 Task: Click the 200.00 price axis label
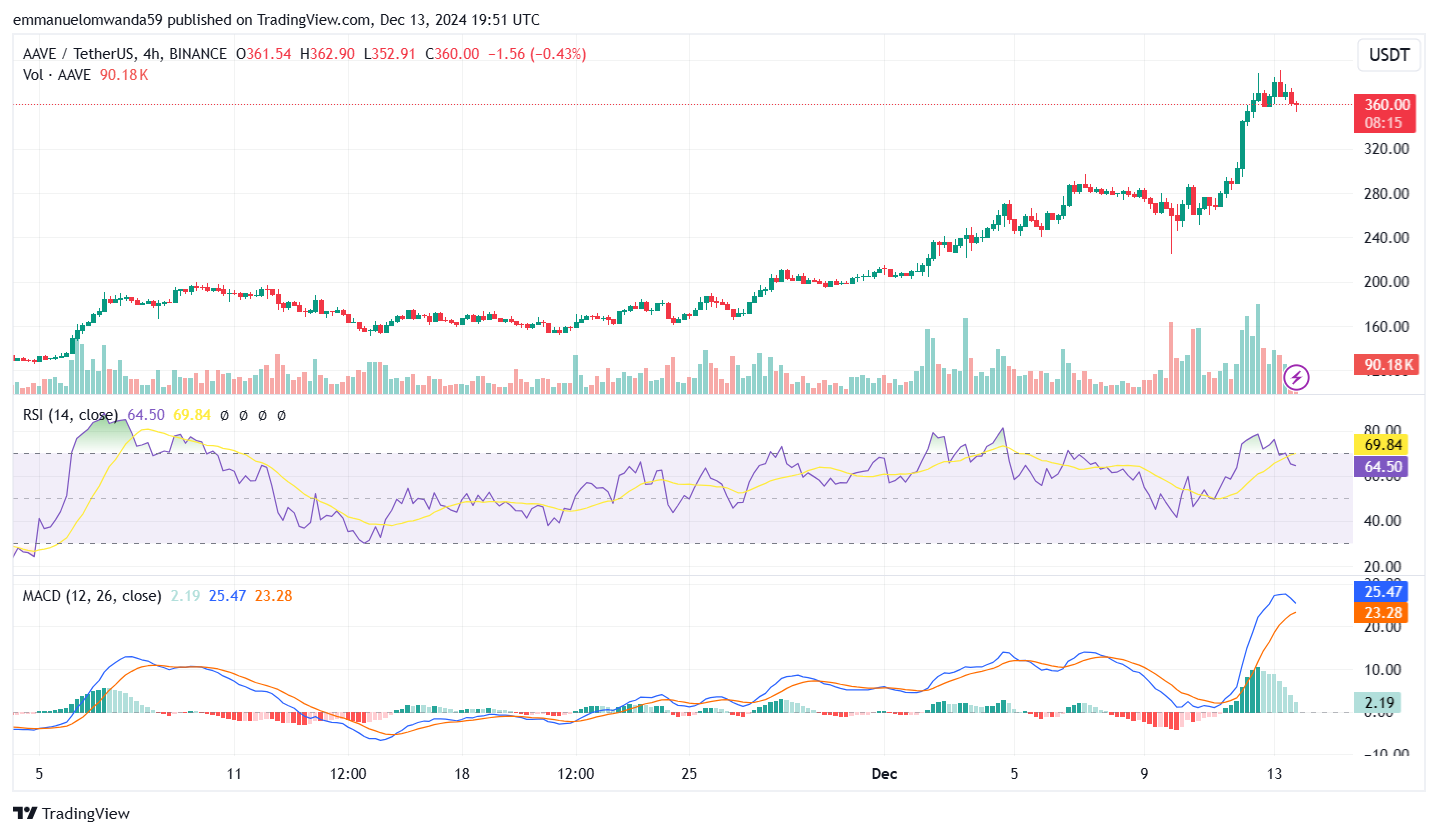(x=1386, y=282)
